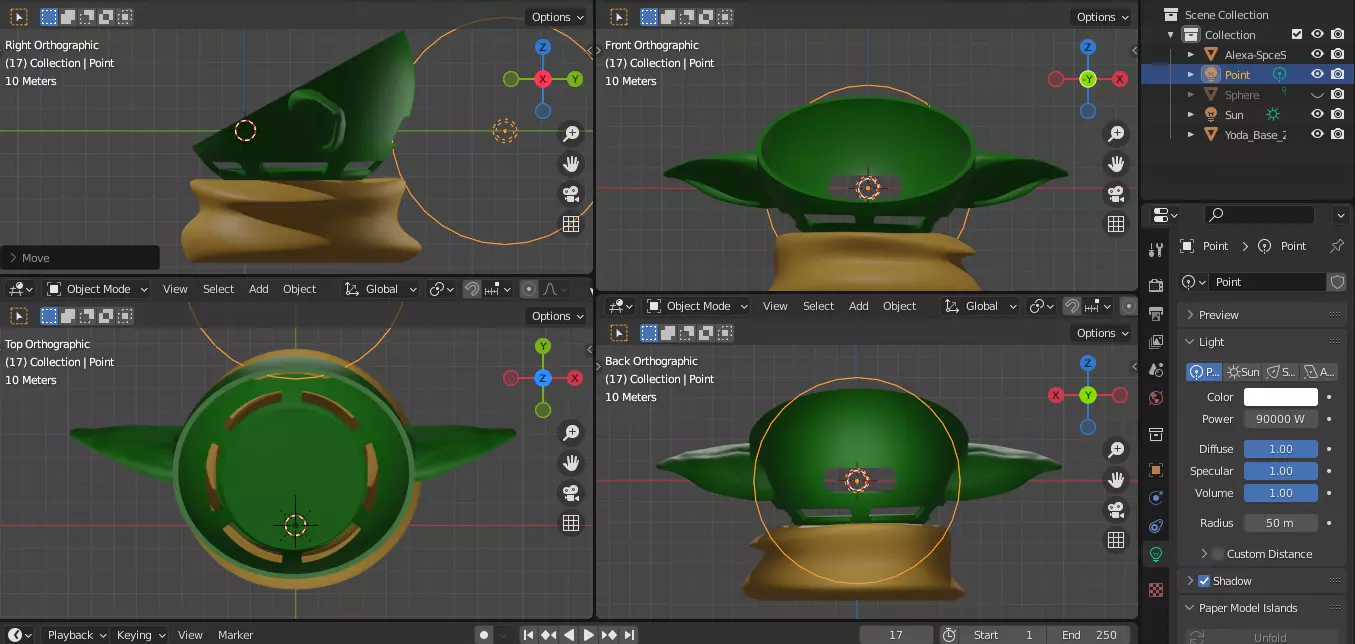Toggle visibility eye of Point light
This screenshot has height=644, width=1355.
1317,74
